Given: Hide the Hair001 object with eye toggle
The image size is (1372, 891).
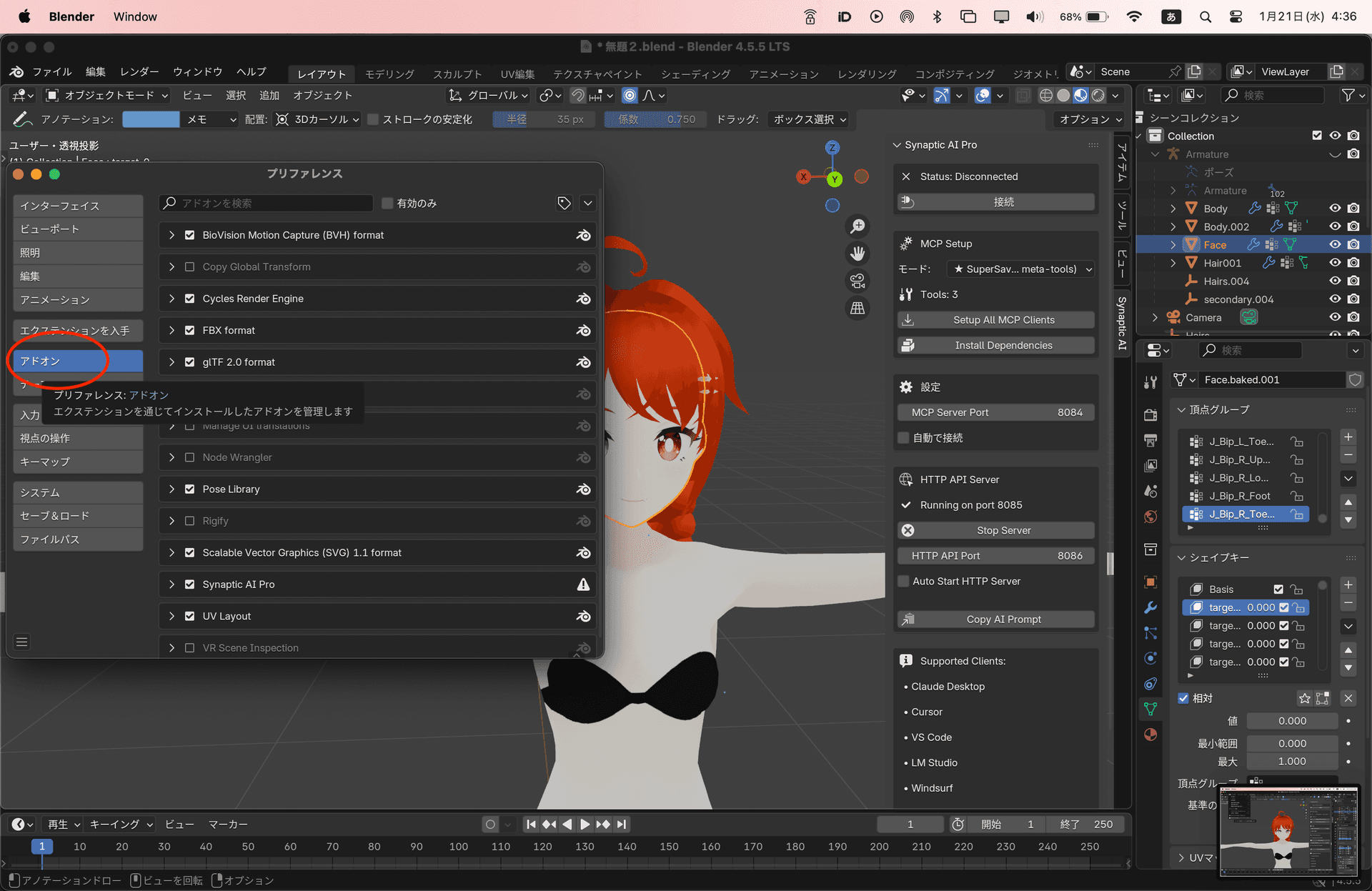Looking at the screenshot, I should pos(1334,262).
